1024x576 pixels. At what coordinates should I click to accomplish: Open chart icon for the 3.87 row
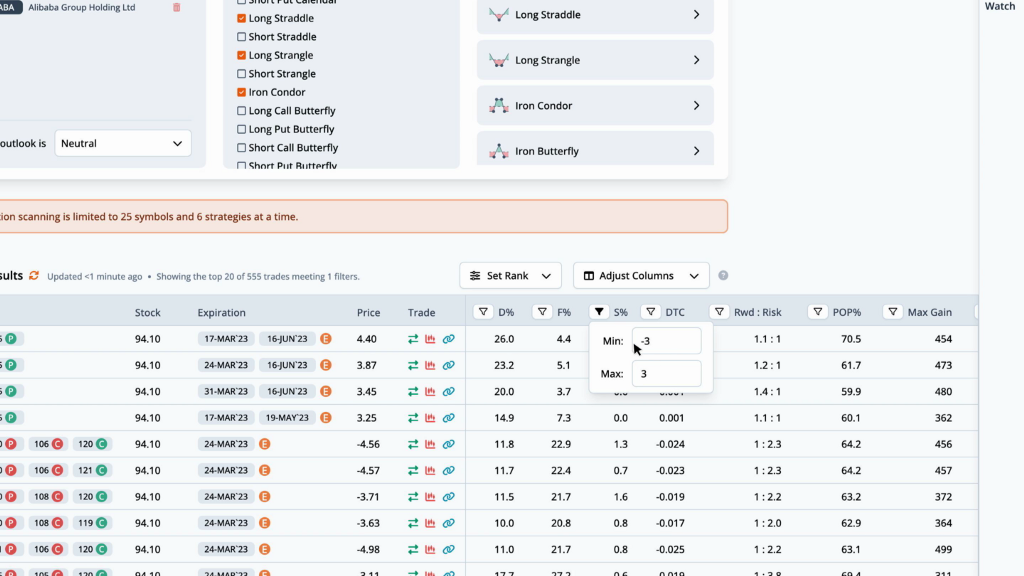431,366
